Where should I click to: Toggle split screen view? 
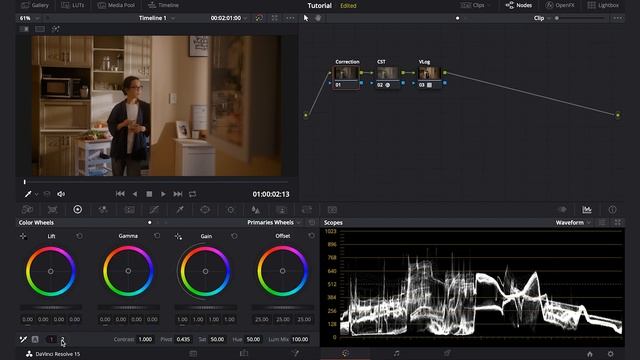40,29
